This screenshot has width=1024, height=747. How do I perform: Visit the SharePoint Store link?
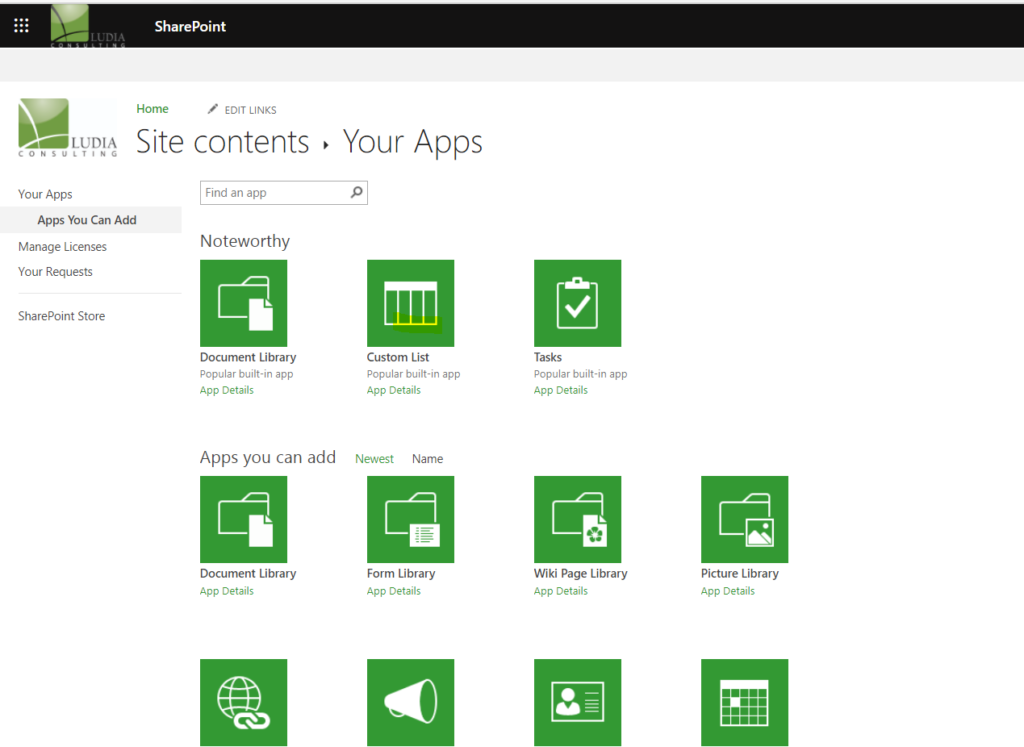(61, 315)
